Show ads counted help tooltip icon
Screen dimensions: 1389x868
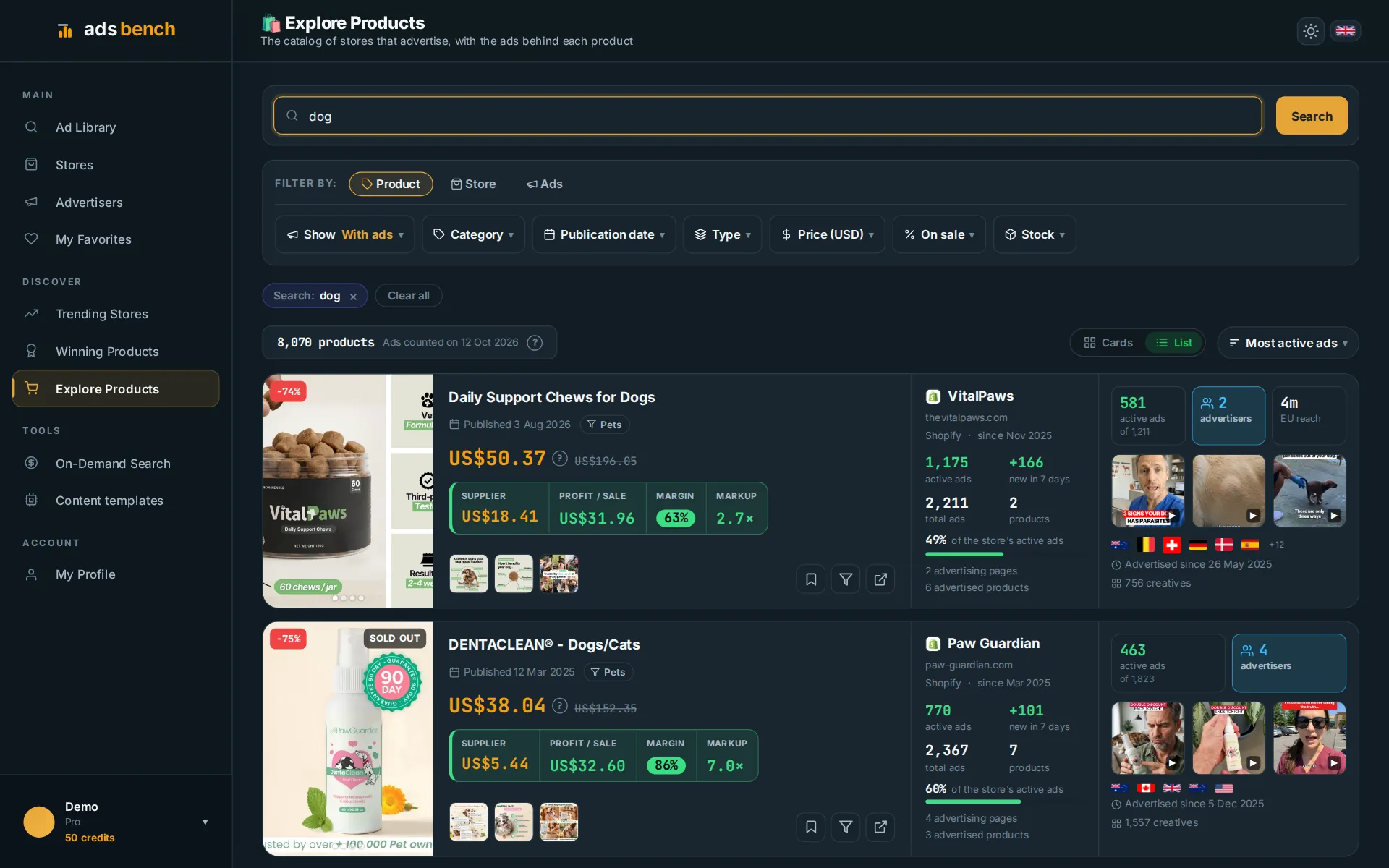535,343
